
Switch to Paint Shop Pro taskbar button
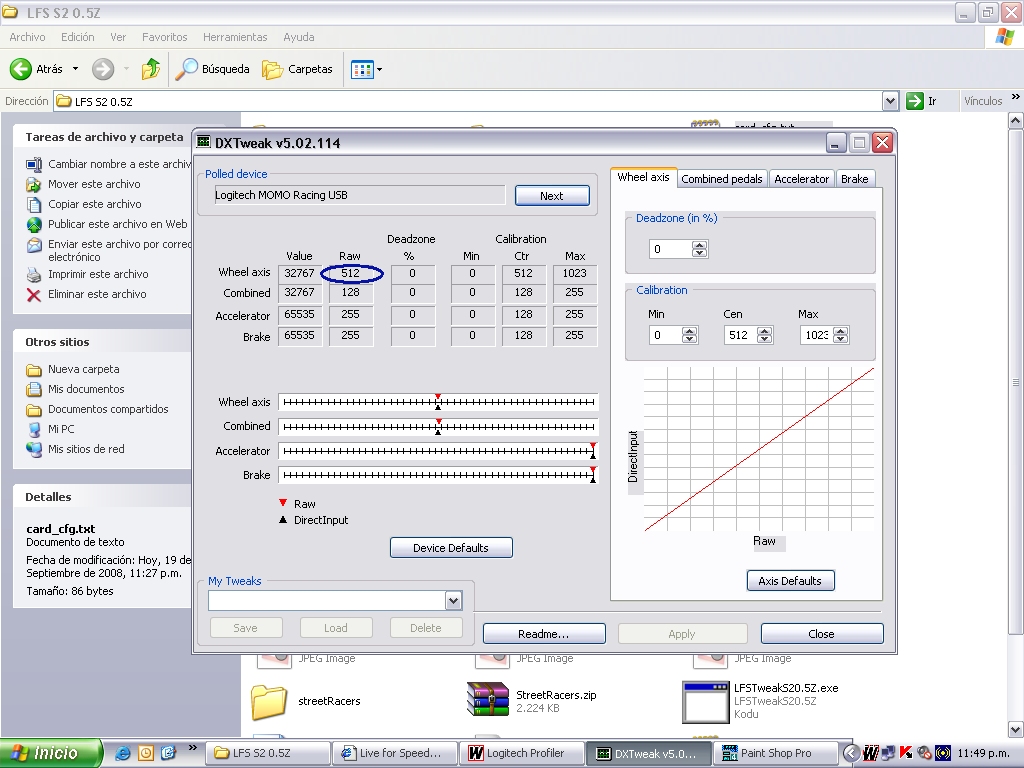coord(775,753)
